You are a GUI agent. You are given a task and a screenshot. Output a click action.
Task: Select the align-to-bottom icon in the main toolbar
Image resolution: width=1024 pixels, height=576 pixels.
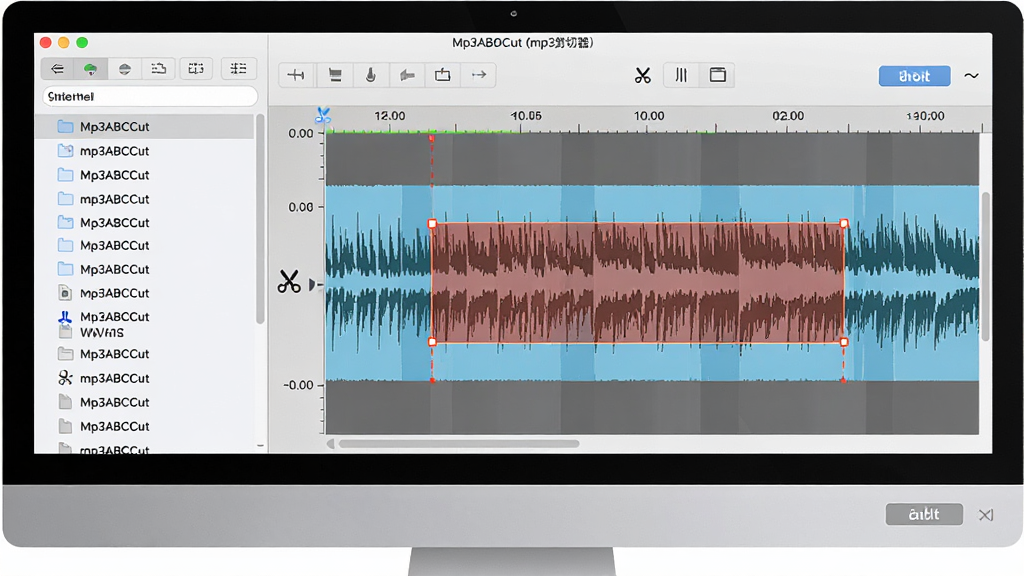click(x=335, y=75)
